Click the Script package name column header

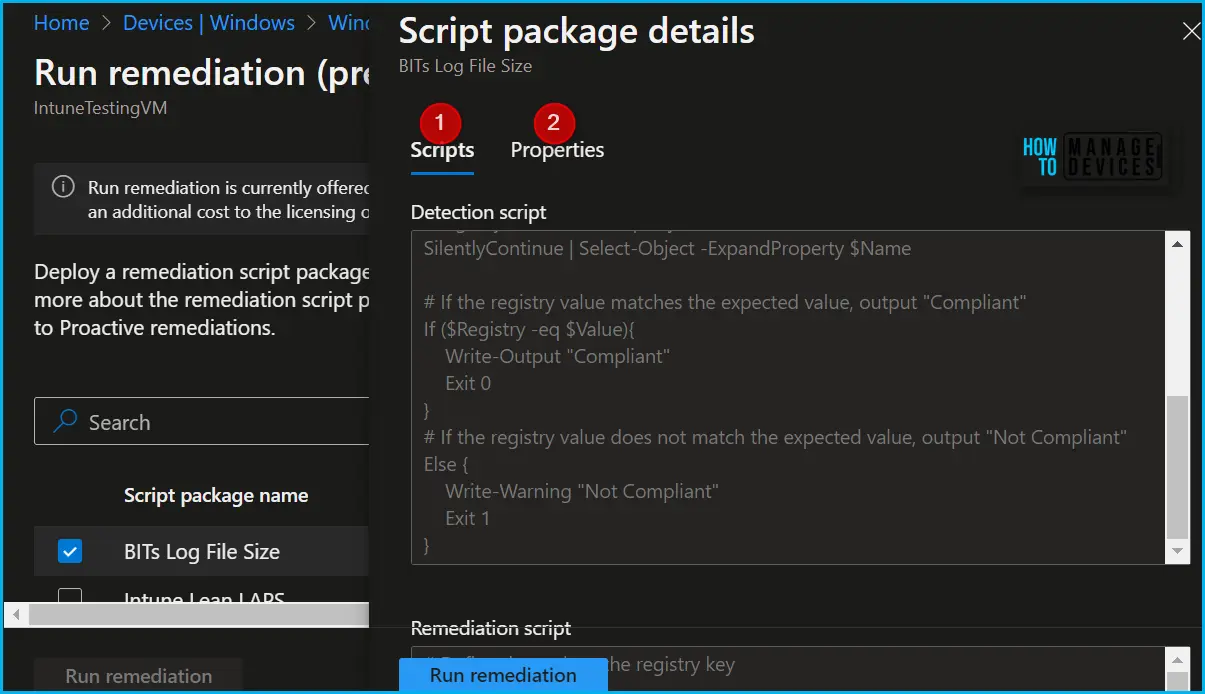(216, 495)
